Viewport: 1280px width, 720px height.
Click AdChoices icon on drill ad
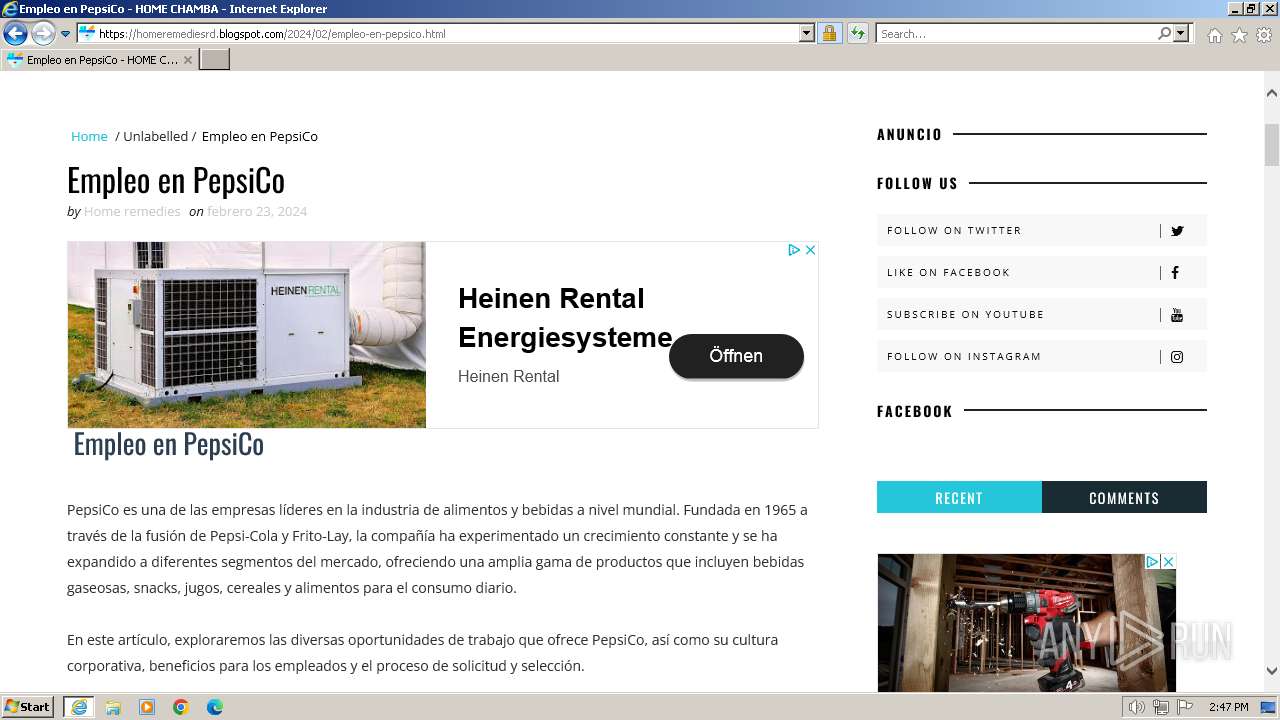point(1152,562)
